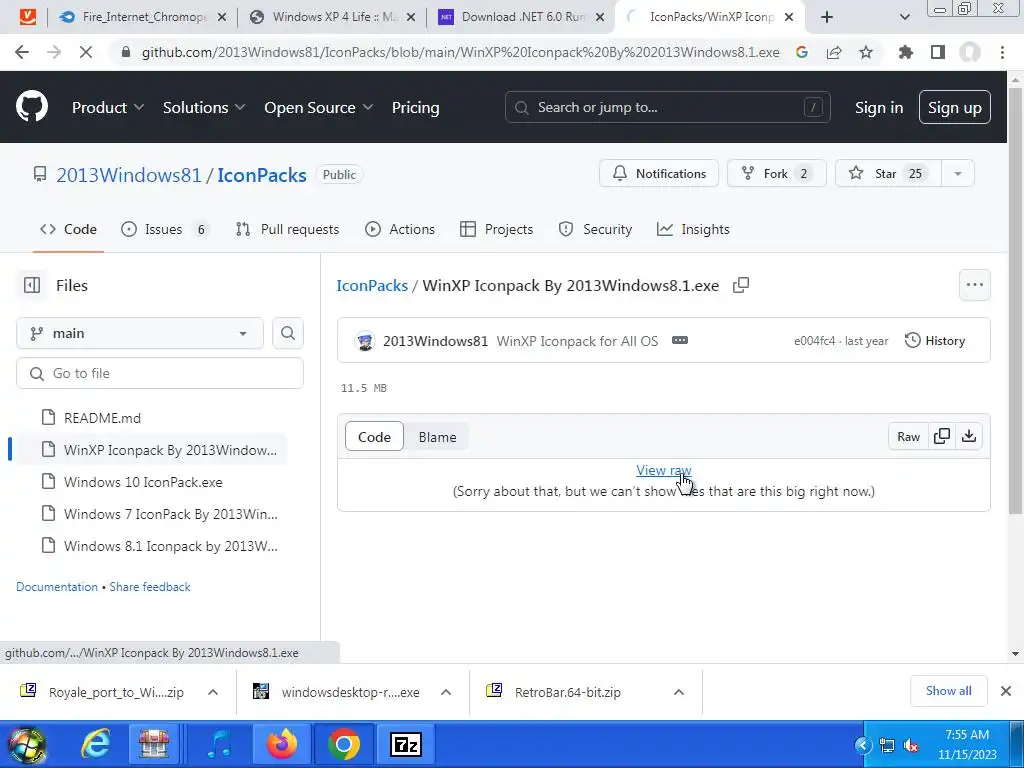Expand the Solutions menu
The image size is (1024, 768).
tap(204, 108)
